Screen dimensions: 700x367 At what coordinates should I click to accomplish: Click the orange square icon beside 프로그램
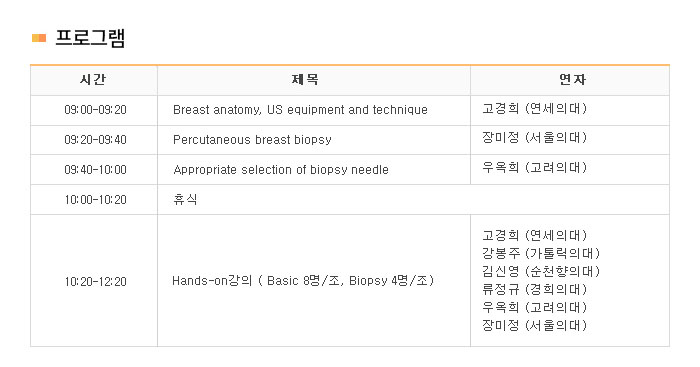coord(39,38)
